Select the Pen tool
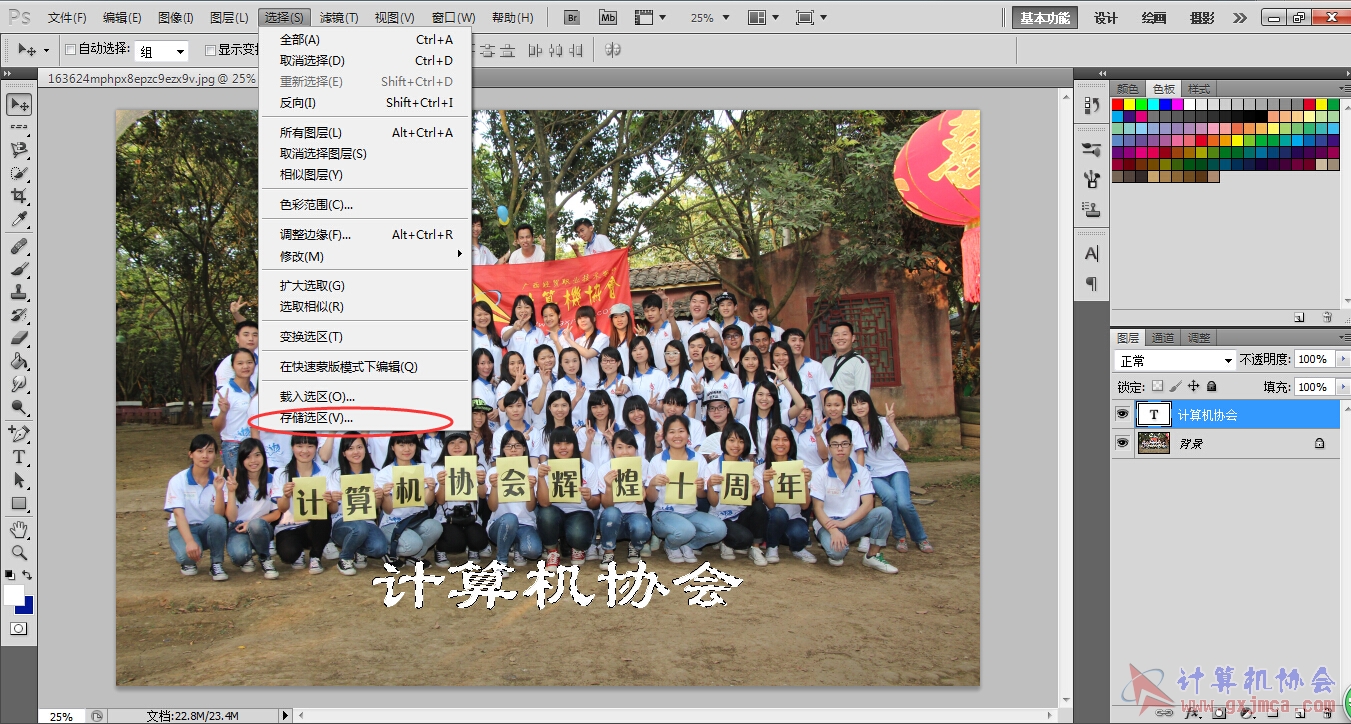1351x724 pixels. point(19,434)
